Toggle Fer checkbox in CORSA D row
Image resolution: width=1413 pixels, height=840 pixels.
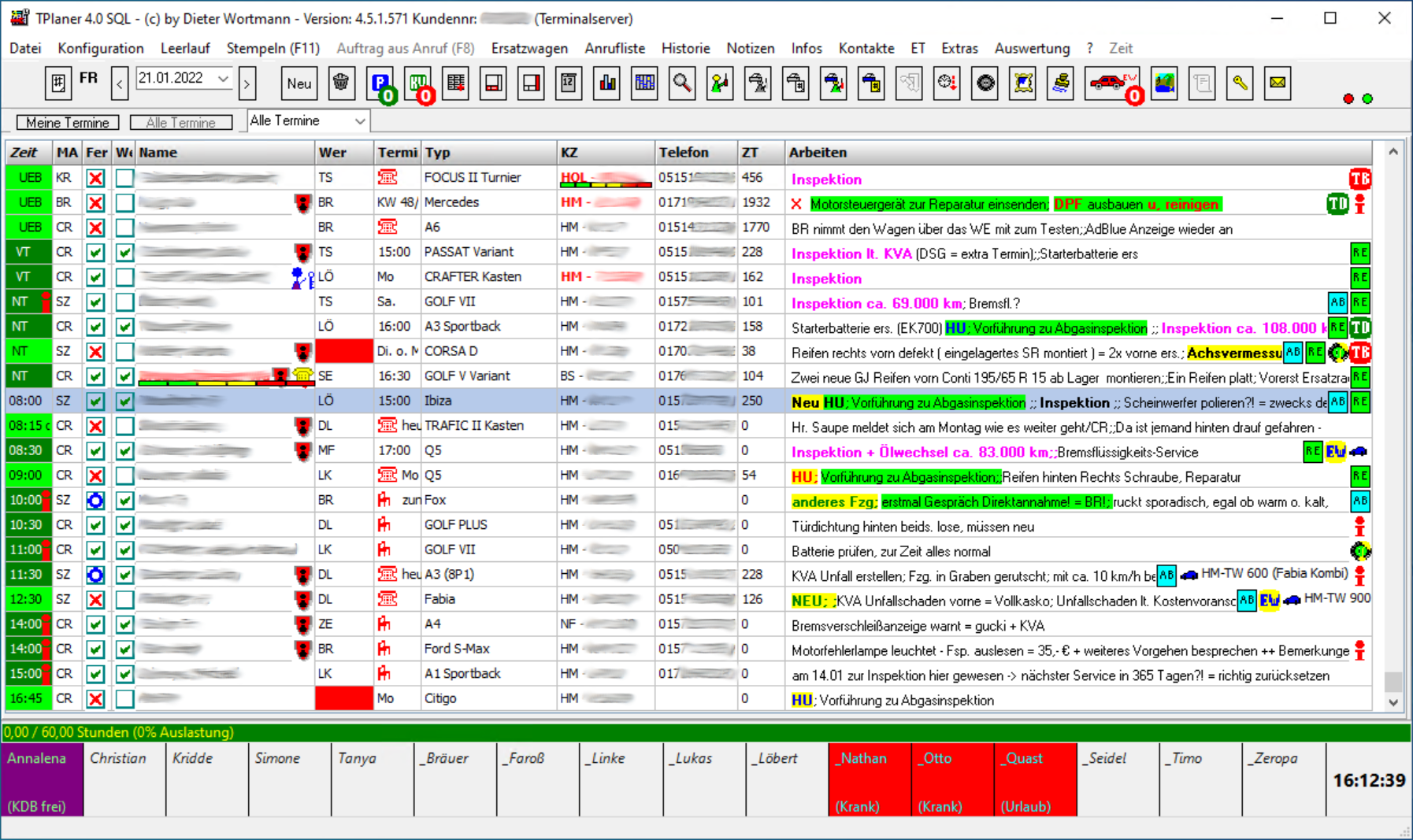click(x=95, y=352)
